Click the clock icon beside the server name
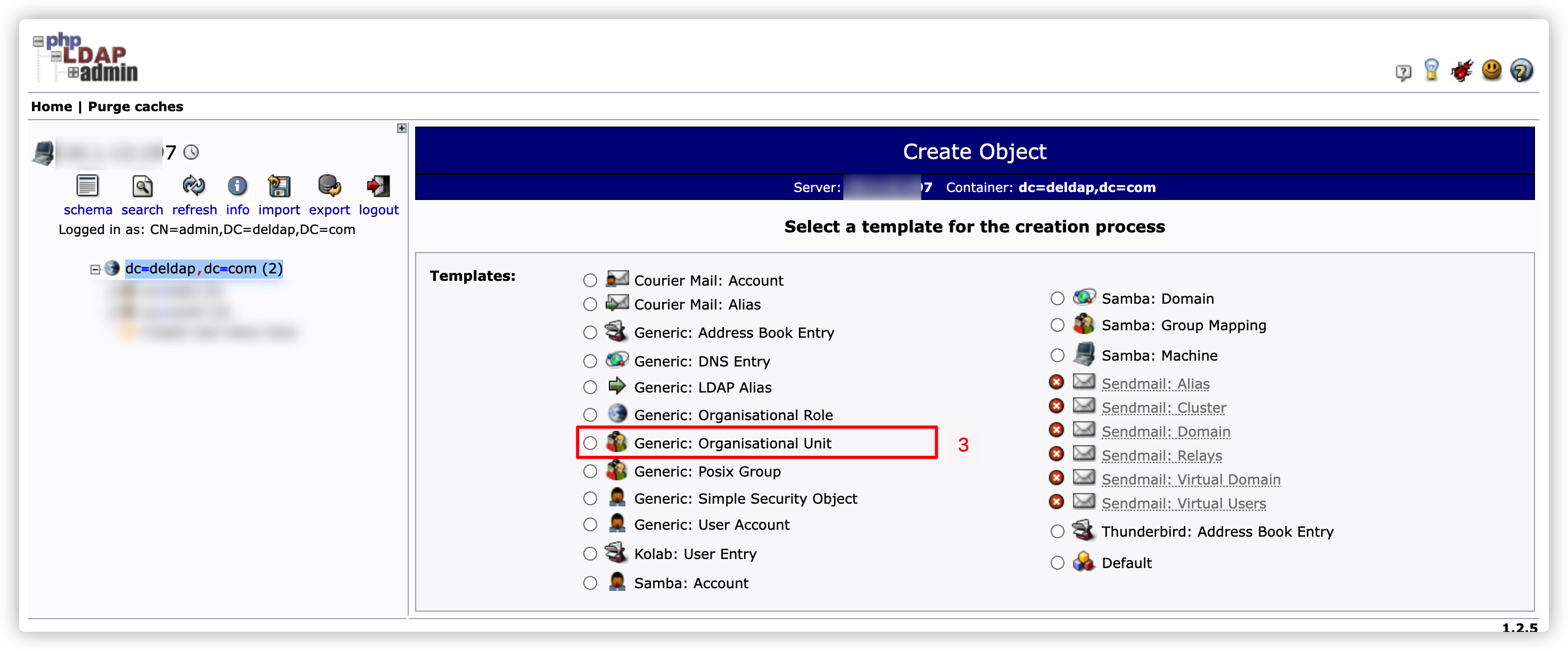The width and height of the screenshot is (1568, 651). pyautogui.click(x=192, y=152)
